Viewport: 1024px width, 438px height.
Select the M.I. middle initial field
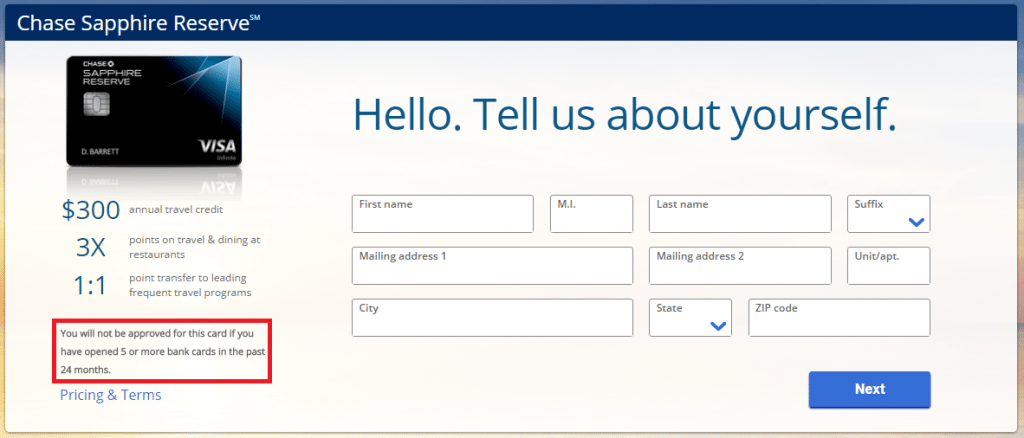click(x=591, y=213)
